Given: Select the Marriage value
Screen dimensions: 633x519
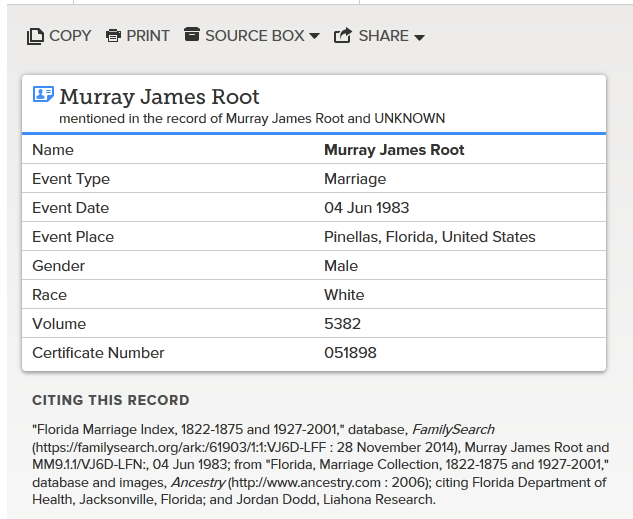Looking at the screenshot, I should point(355,179).
